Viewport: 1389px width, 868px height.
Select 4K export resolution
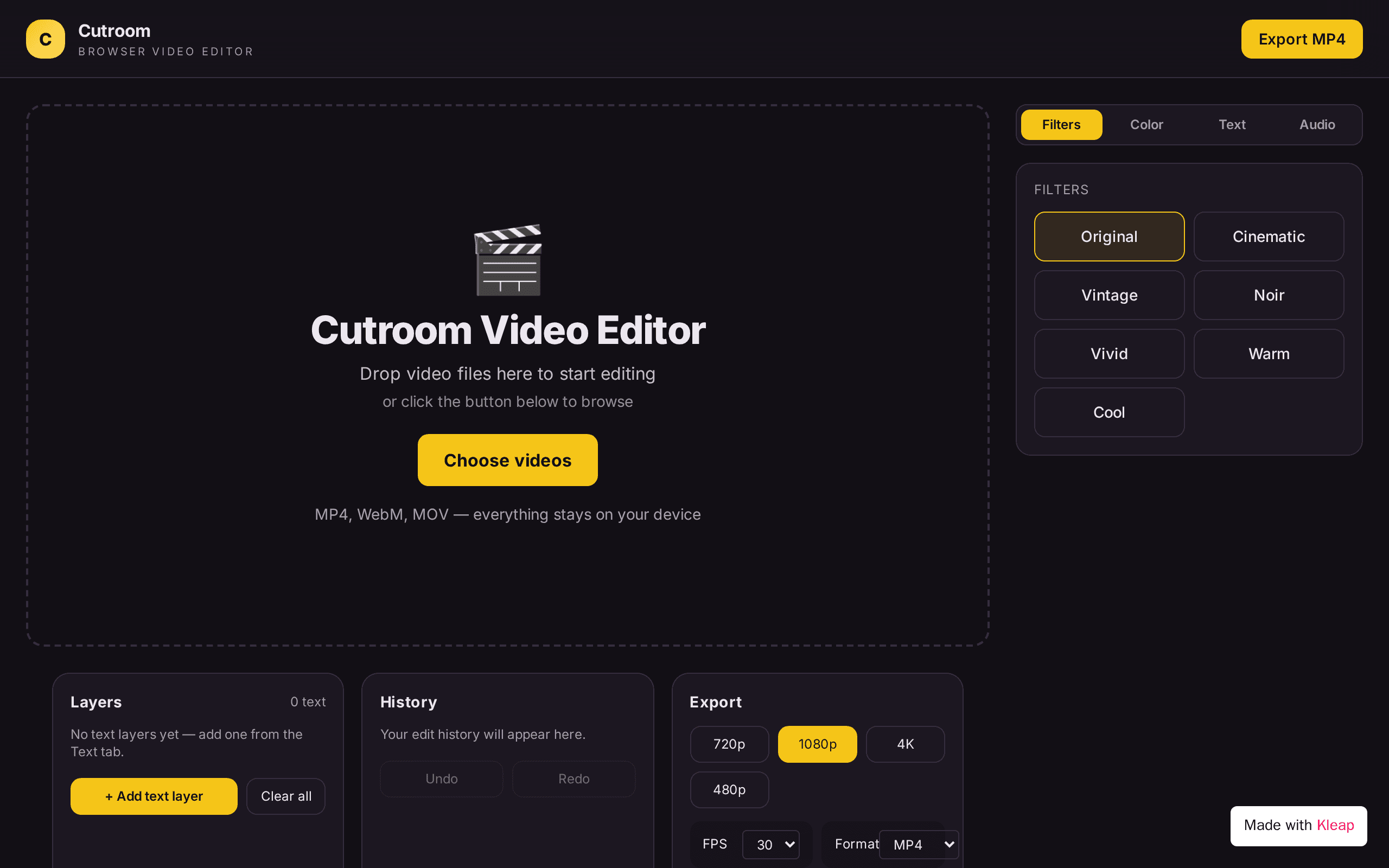(905, 744)
